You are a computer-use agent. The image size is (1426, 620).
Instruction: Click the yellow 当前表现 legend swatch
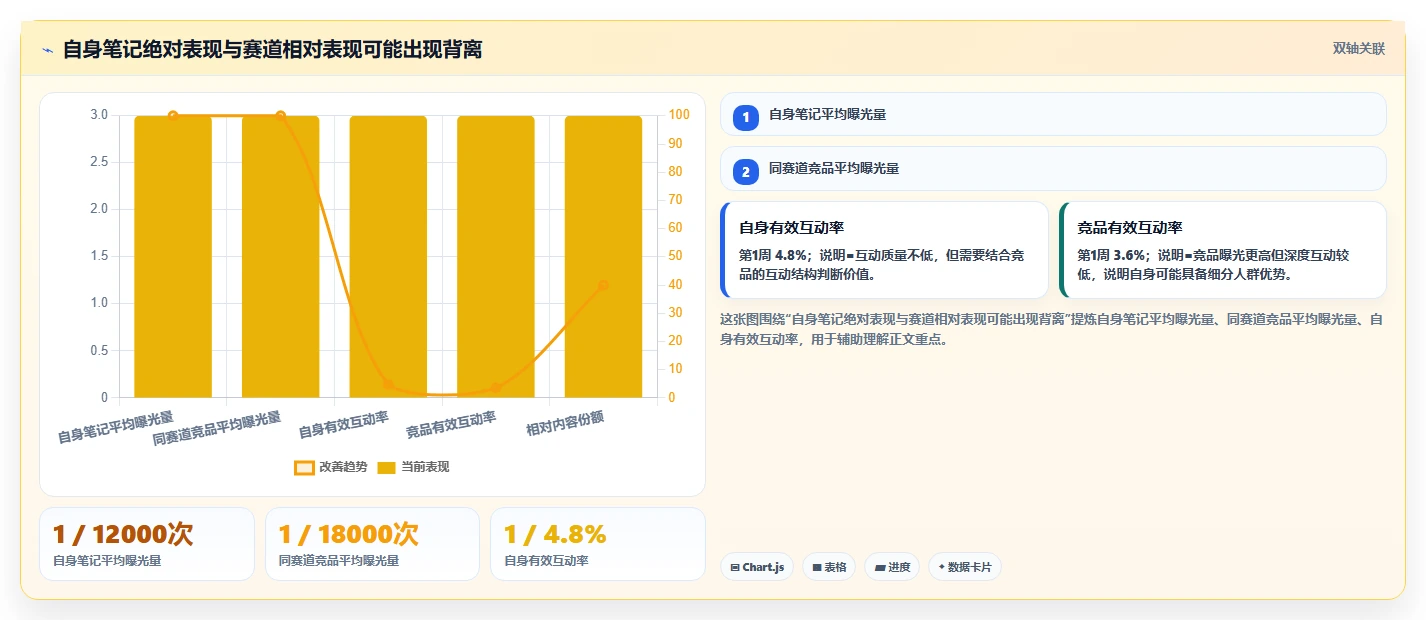[x=387, y=467]
